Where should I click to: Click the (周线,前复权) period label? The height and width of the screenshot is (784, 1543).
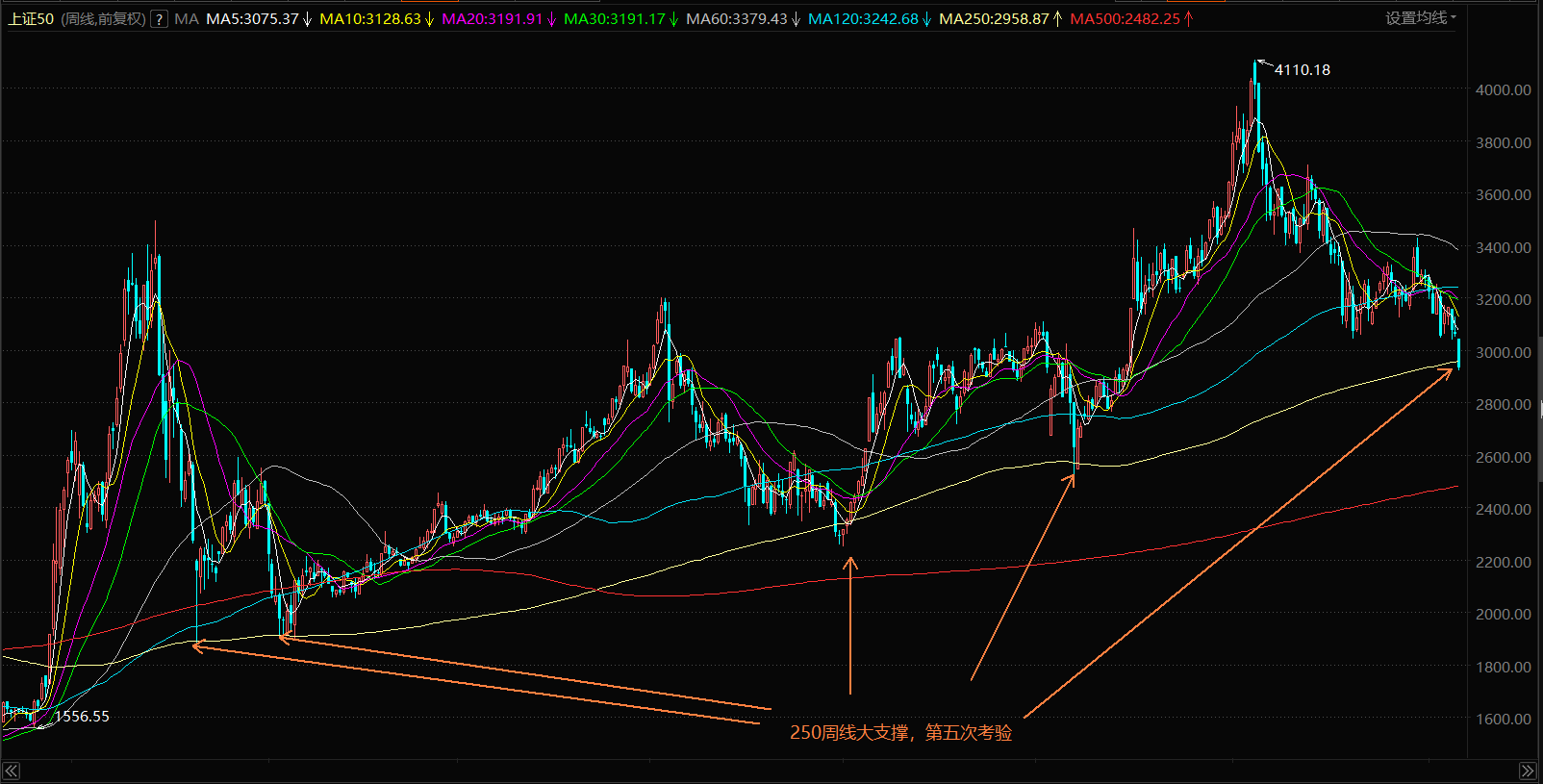pyautogui.click(x=103, y=19)
